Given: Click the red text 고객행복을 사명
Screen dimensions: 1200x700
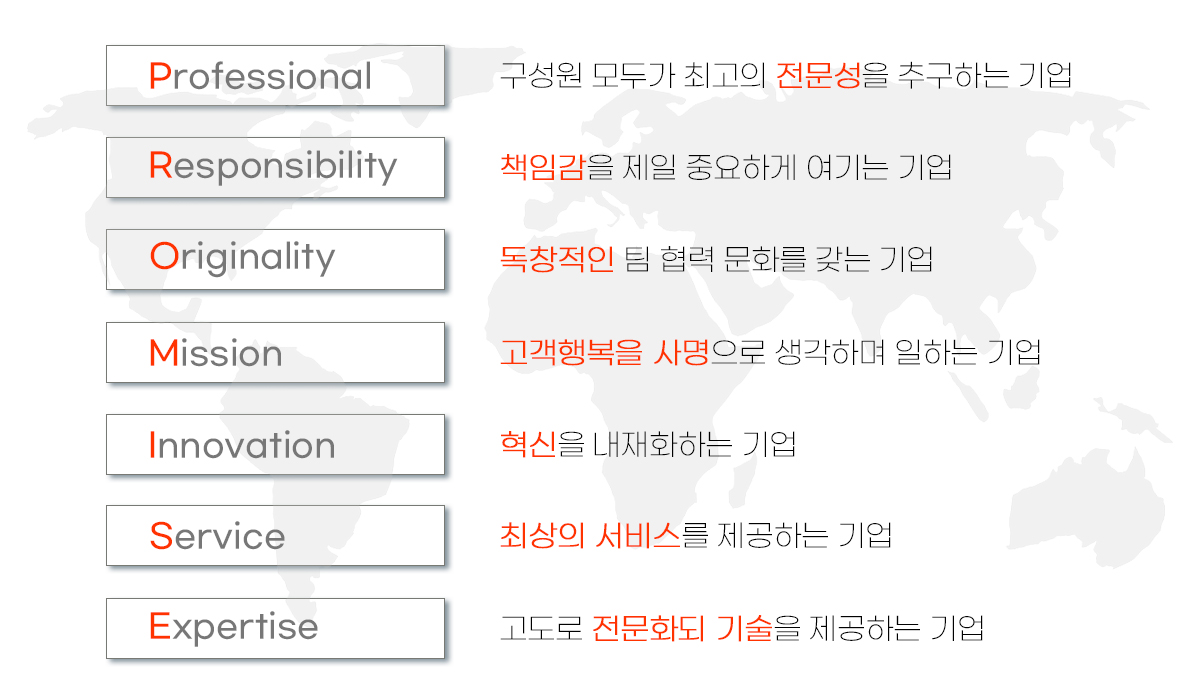Looking at the screenshot, I should [x=605, y=352].
